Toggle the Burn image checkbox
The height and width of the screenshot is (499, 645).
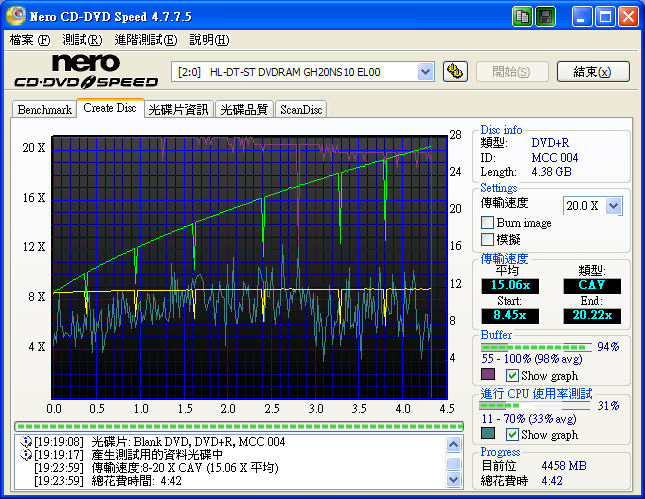tap(488, 223)
